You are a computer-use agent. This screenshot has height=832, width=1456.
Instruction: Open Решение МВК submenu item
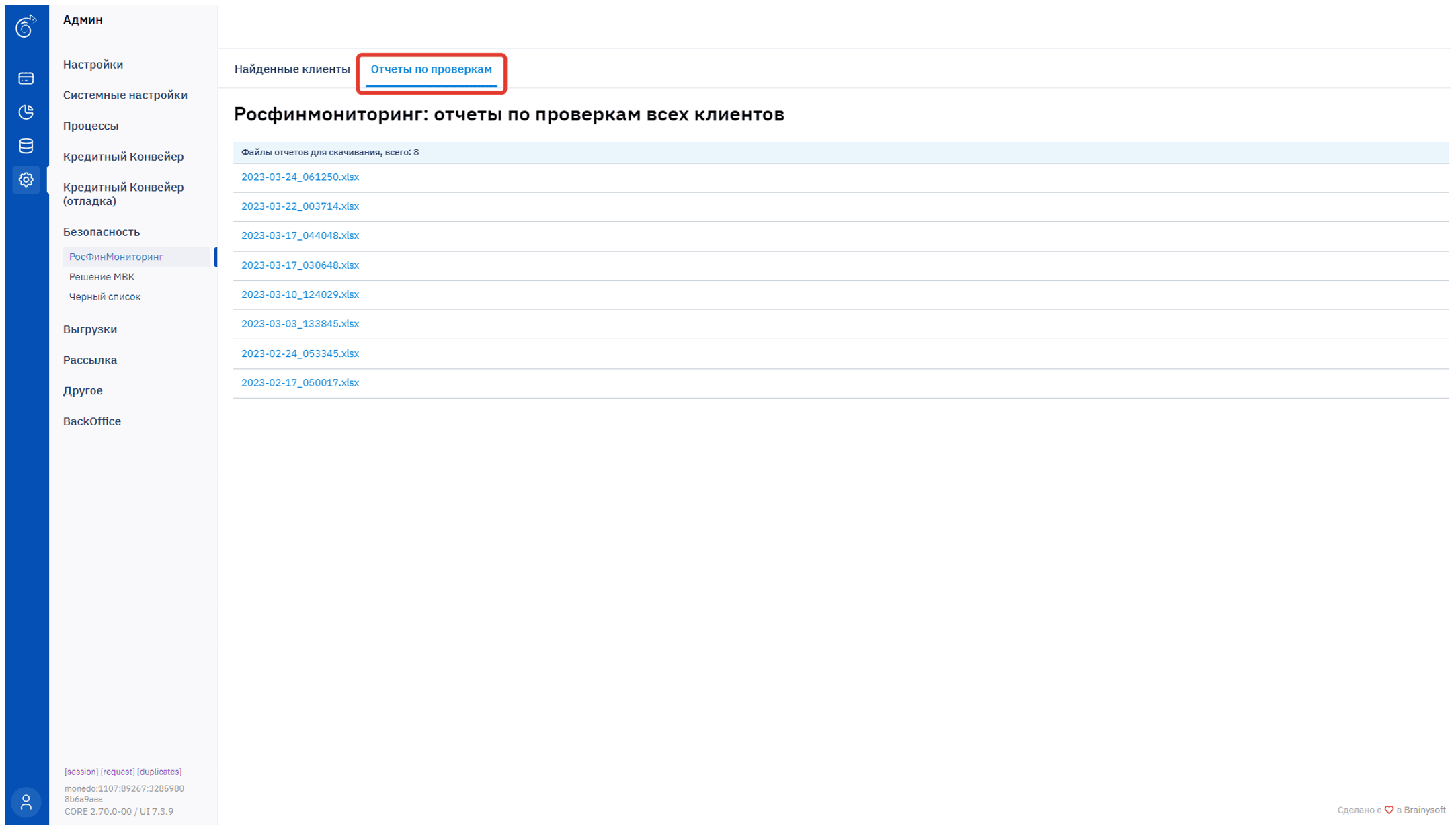tap(102, 277)
